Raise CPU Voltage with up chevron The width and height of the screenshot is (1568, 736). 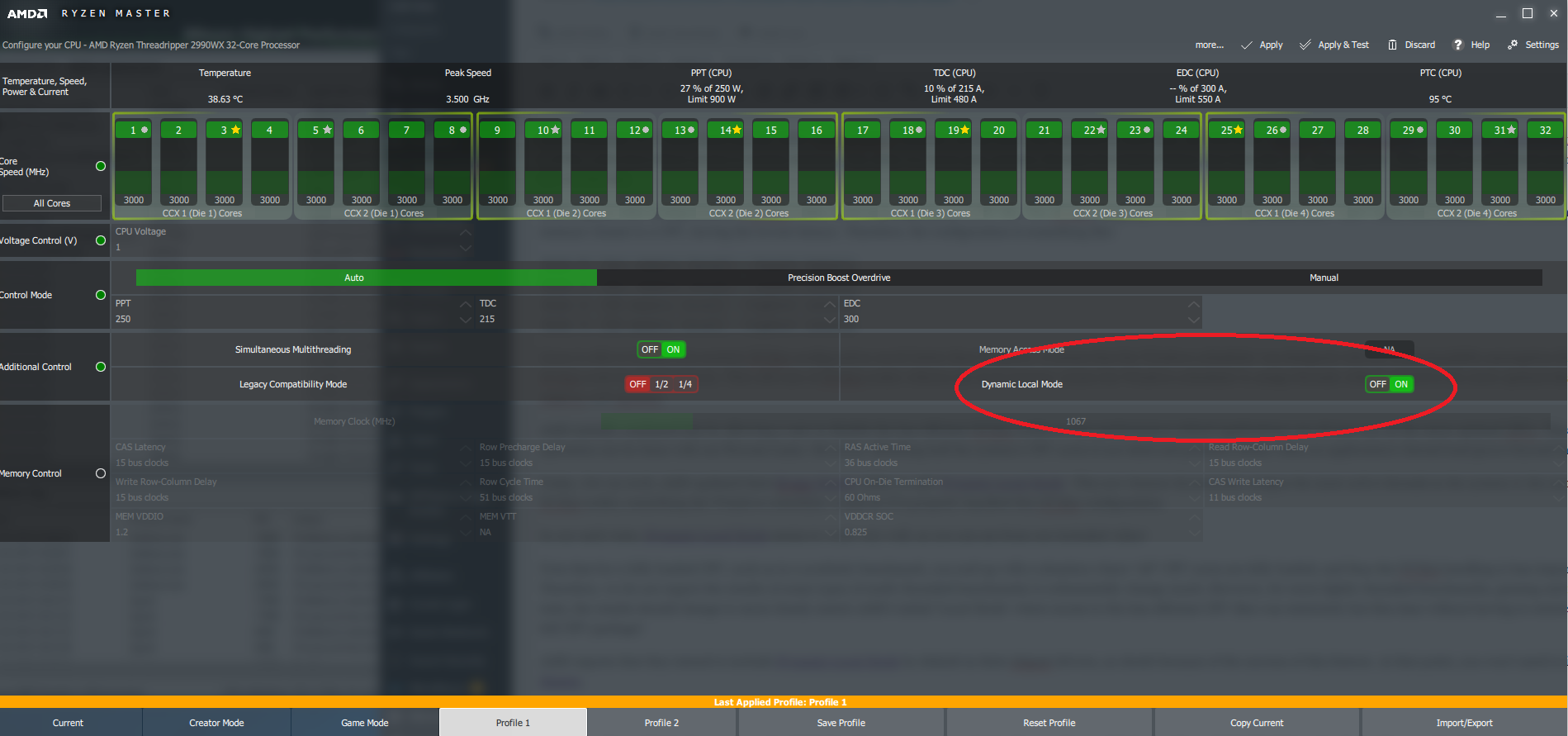(466, 232)
